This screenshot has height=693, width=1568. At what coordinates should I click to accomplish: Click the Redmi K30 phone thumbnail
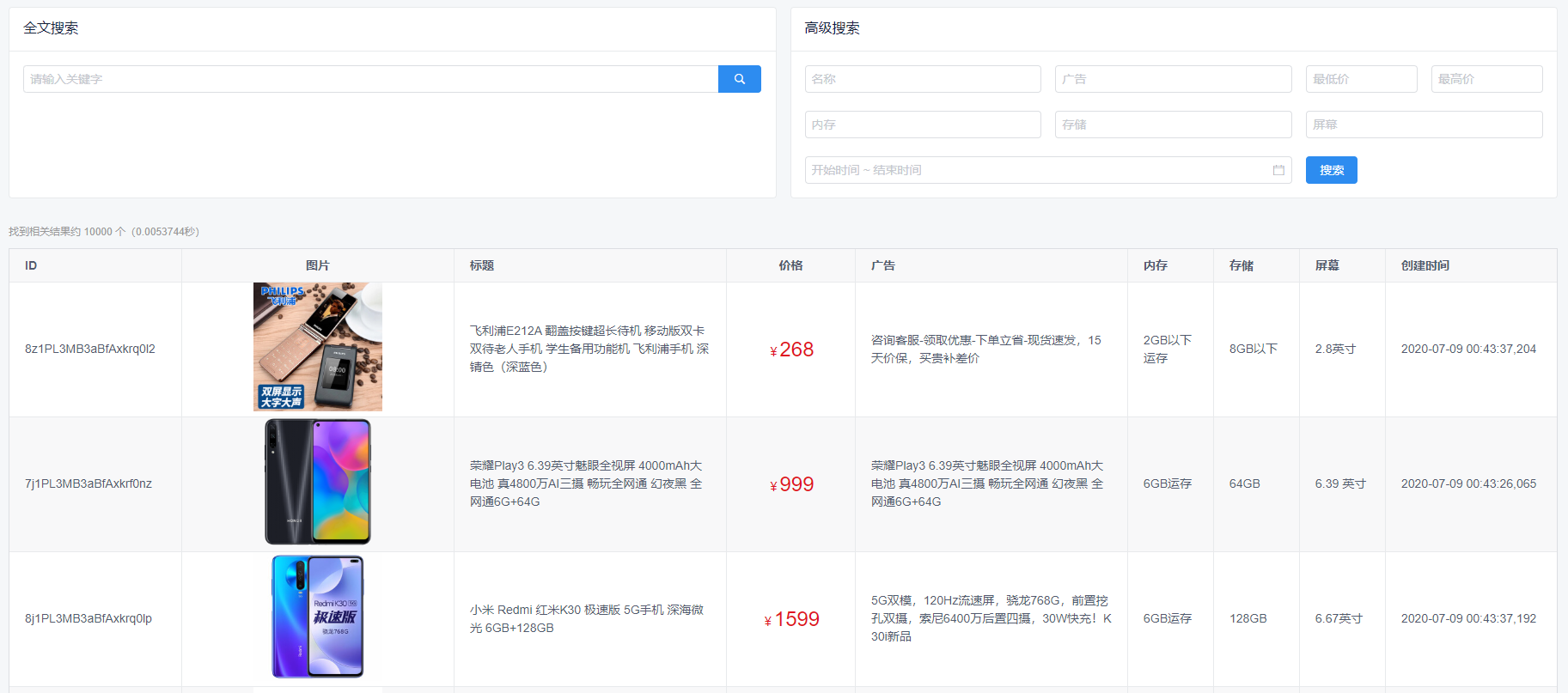click(x=318, y=617)
